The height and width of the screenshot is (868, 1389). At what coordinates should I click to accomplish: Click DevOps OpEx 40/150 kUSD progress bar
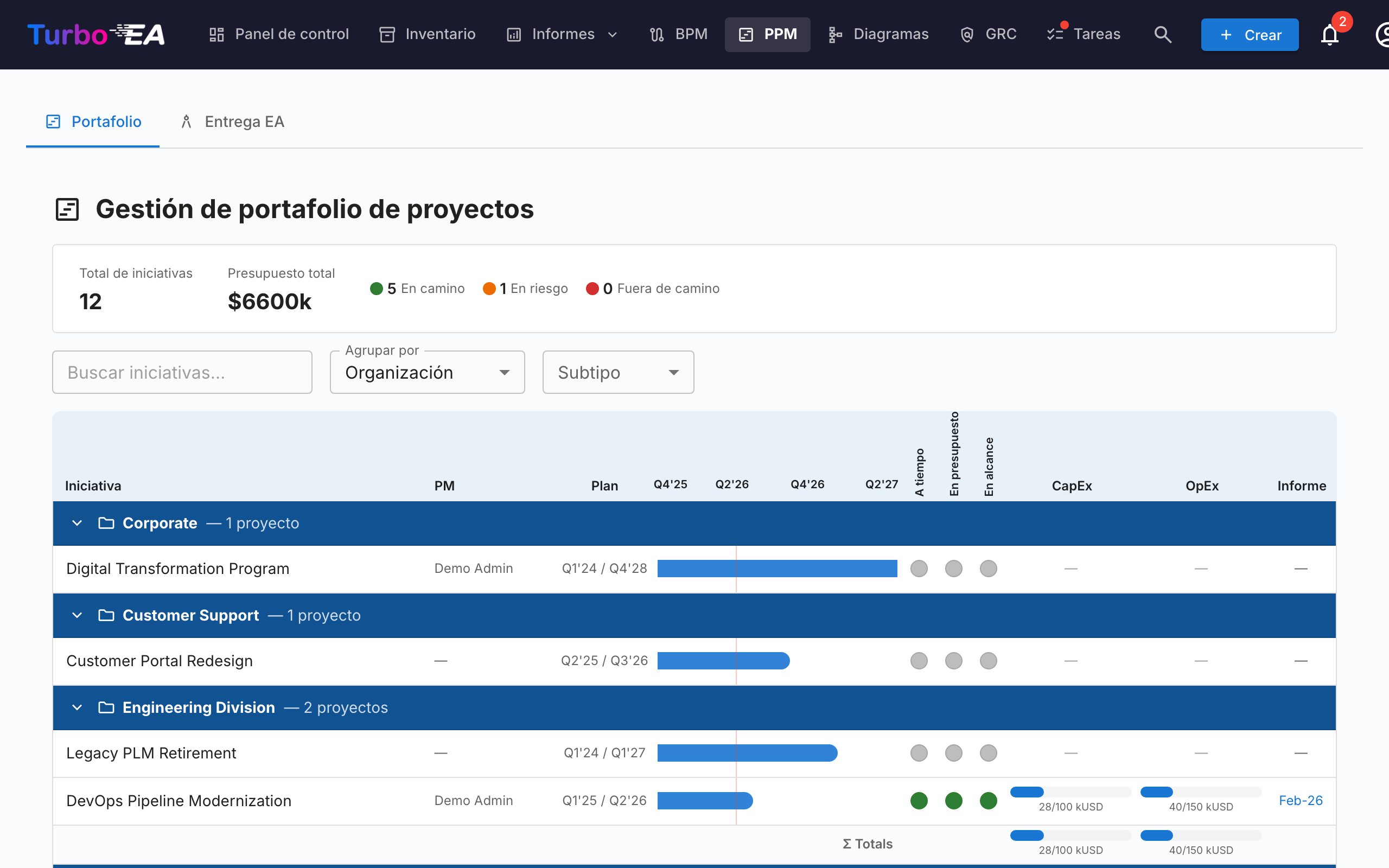[1201, 792]
